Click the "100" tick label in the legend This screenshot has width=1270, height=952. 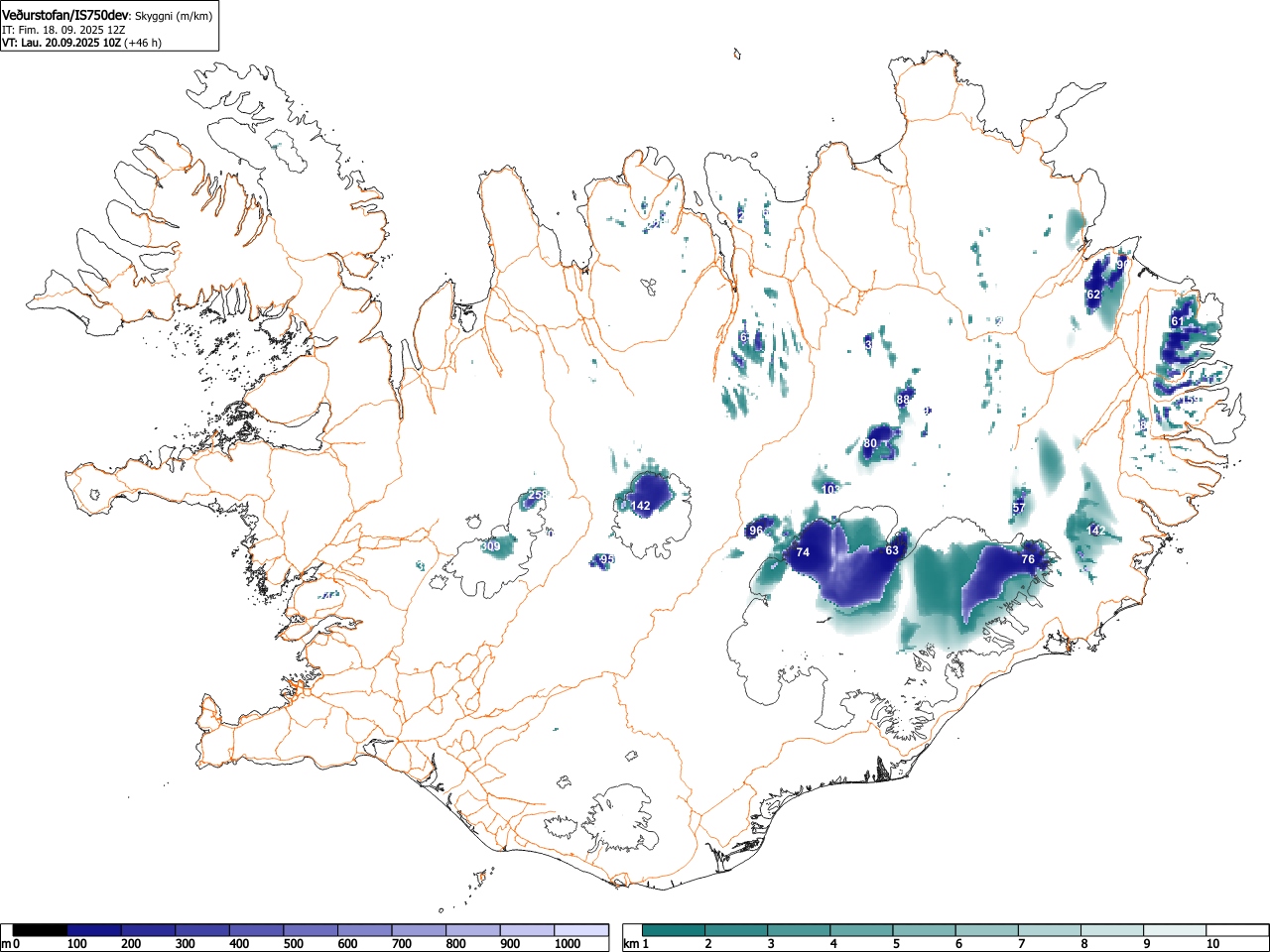[77, 944]
